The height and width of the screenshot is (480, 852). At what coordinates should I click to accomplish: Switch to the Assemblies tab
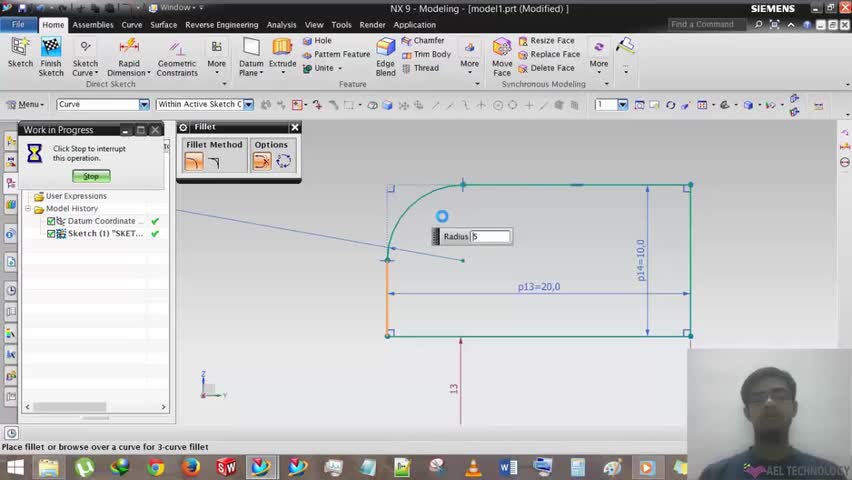(93, 25)
